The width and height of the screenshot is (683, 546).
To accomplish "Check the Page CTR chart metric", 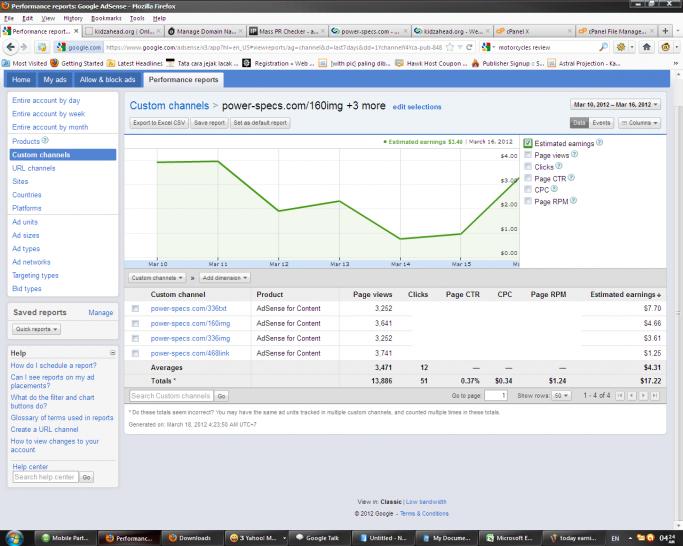I will coord(528,178).
